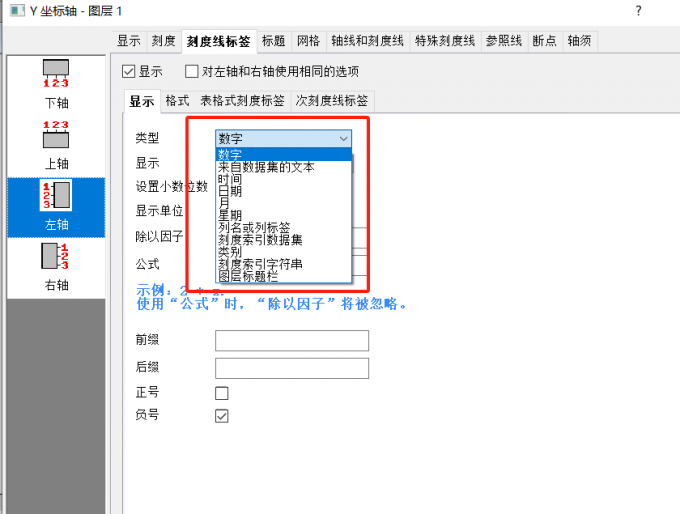Click the 前缀 prefix input field
The width and height of the screenshot is (680, 514).
tap(292, 340)
